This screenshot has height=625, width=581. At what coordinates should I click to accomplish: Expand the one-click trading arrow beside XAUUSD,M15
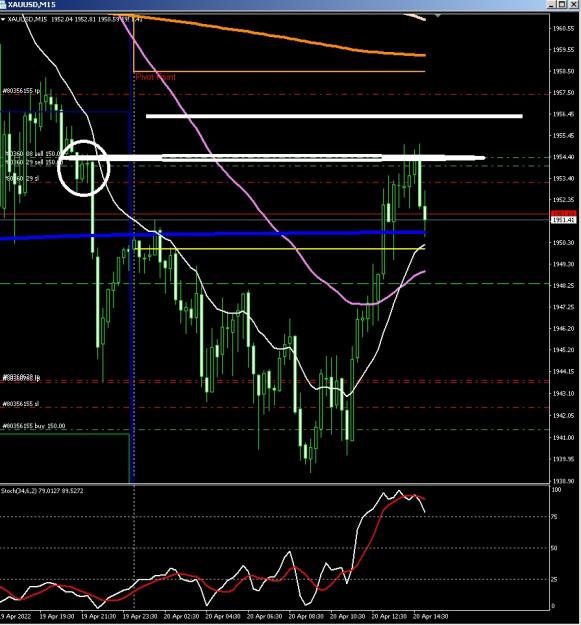[3, 19]
